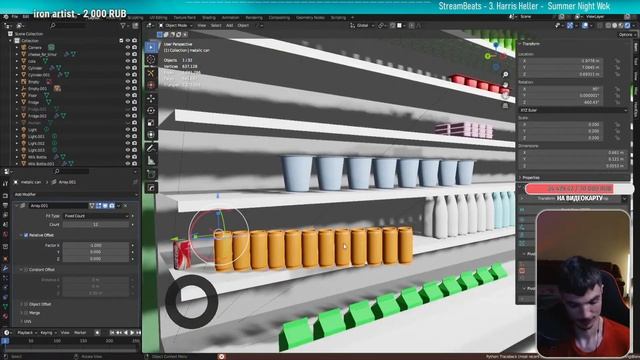Image resolution: width=640 pixels, height=360 pixels.
Task: Enable the Object Offset checkbox
Action: (x=26, y=304)
